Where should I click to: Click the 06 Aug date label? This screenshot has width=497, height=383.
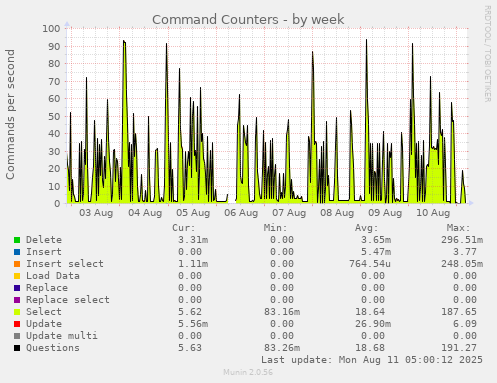click(x=241, y=213)
